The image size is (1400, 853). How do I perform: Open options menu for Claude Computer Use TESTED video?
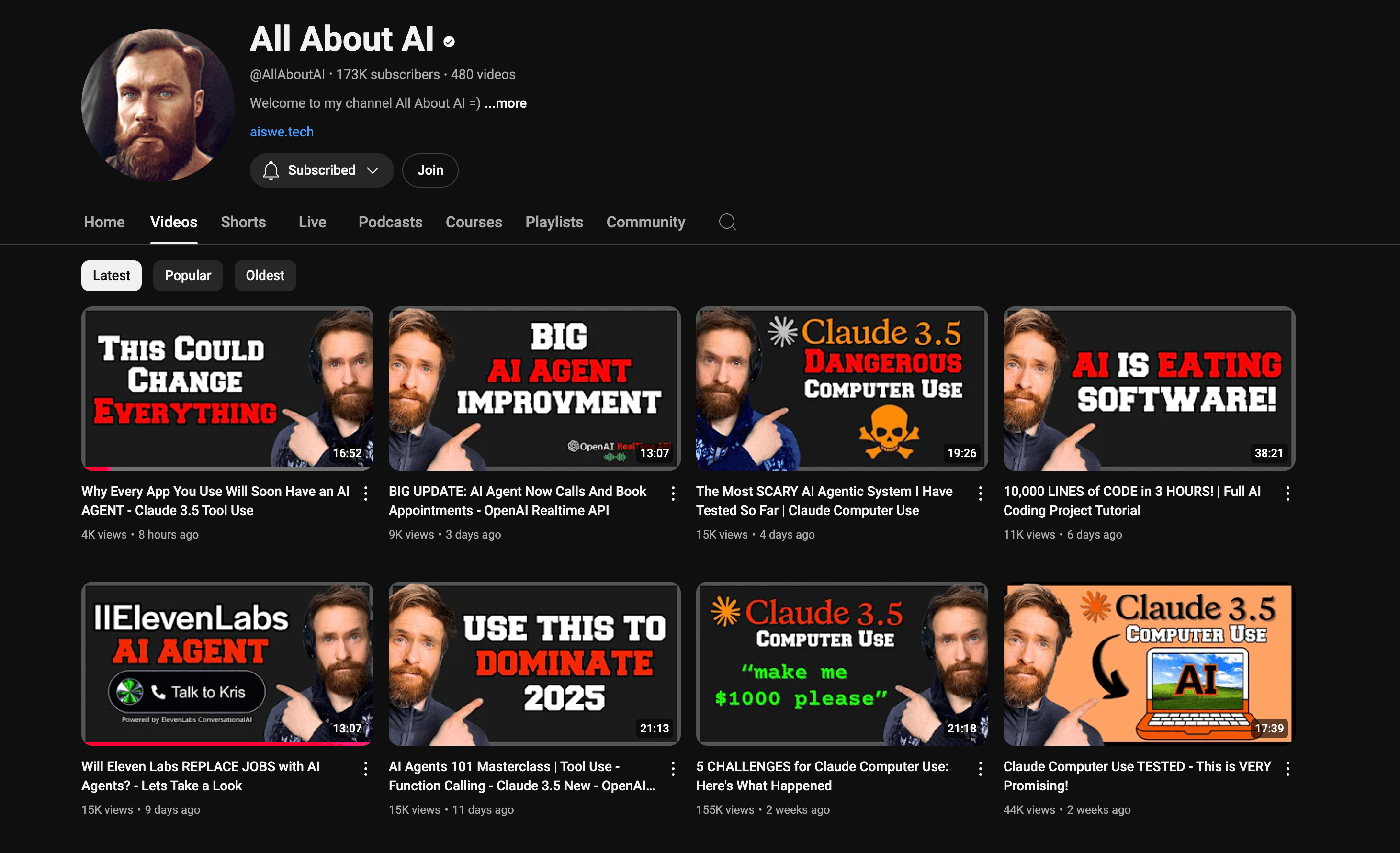(x=1288, y=769)
